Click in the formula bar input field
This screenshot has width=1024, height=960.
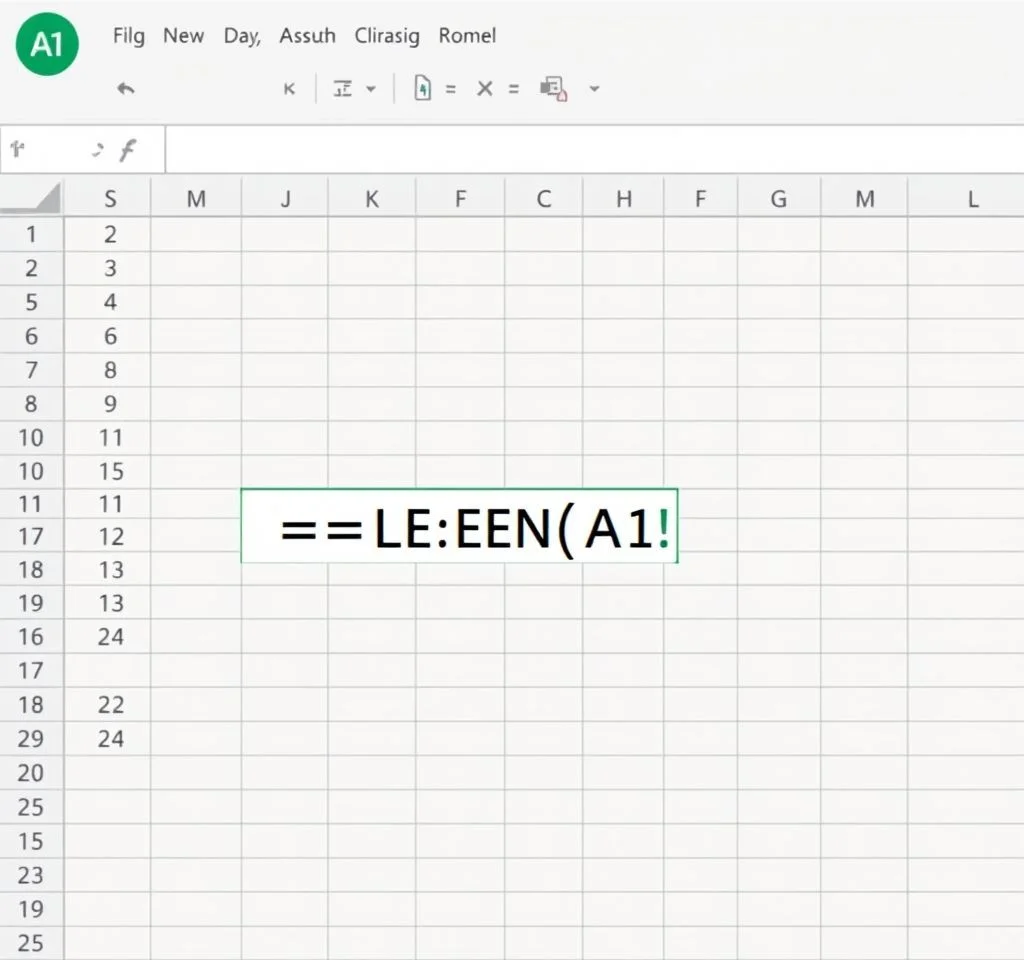(x=590, y=151)
